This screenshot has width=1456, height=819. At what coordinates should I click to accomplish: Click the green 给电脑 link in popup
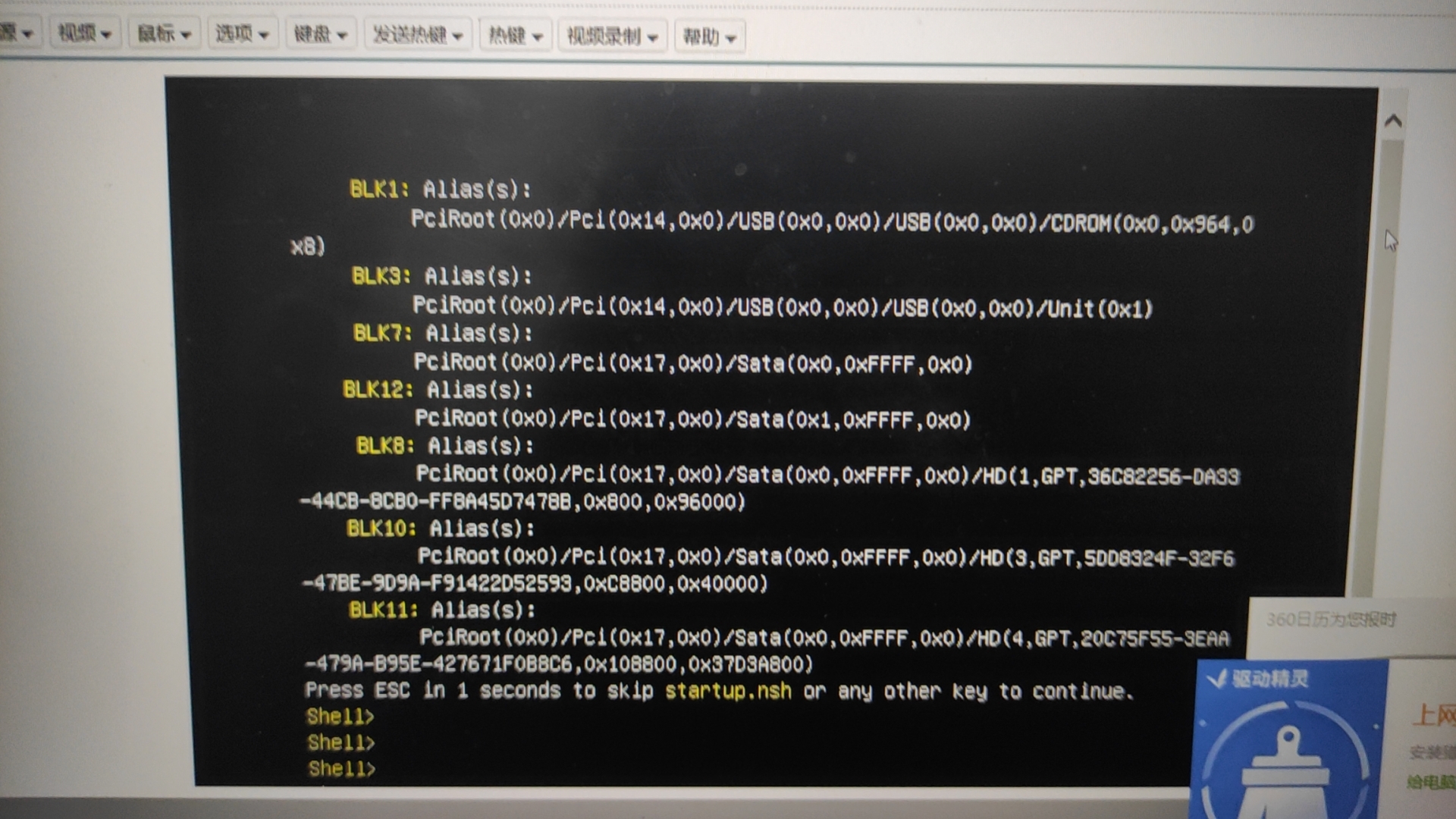(x=1431, y=782)
